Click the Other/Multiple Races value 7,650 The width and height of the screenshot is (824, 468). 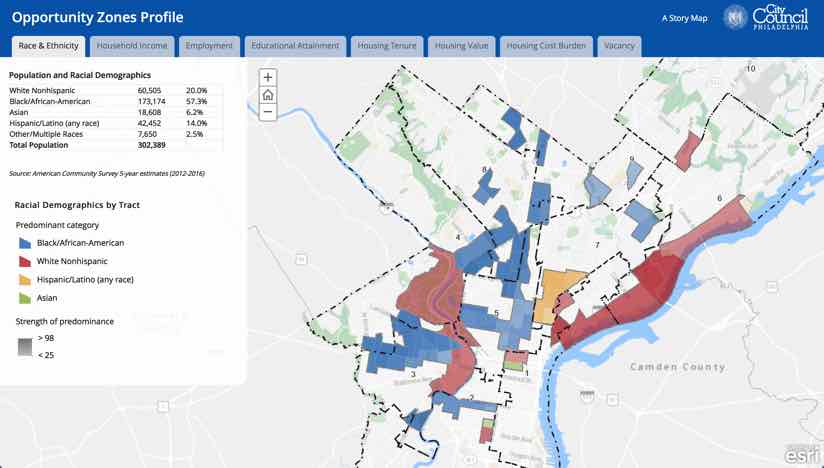point(147,134)
